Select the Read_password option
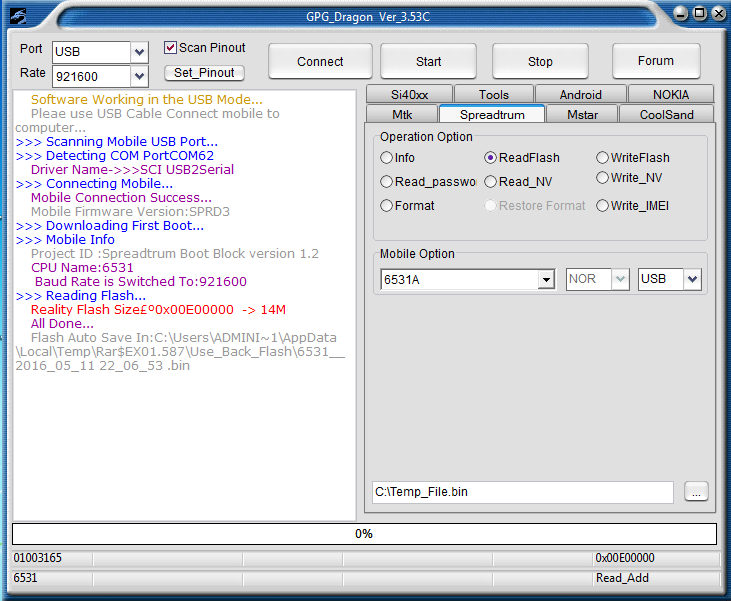 [x=386, y=181]
